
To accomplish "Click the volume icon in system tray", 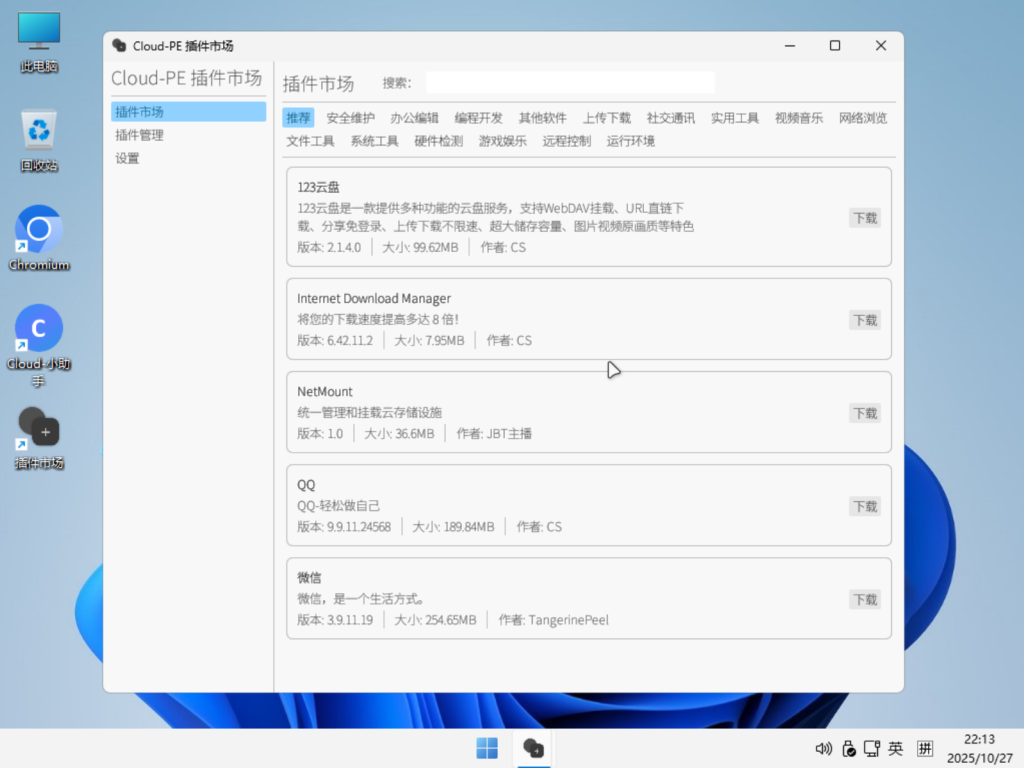I will 823,748.
